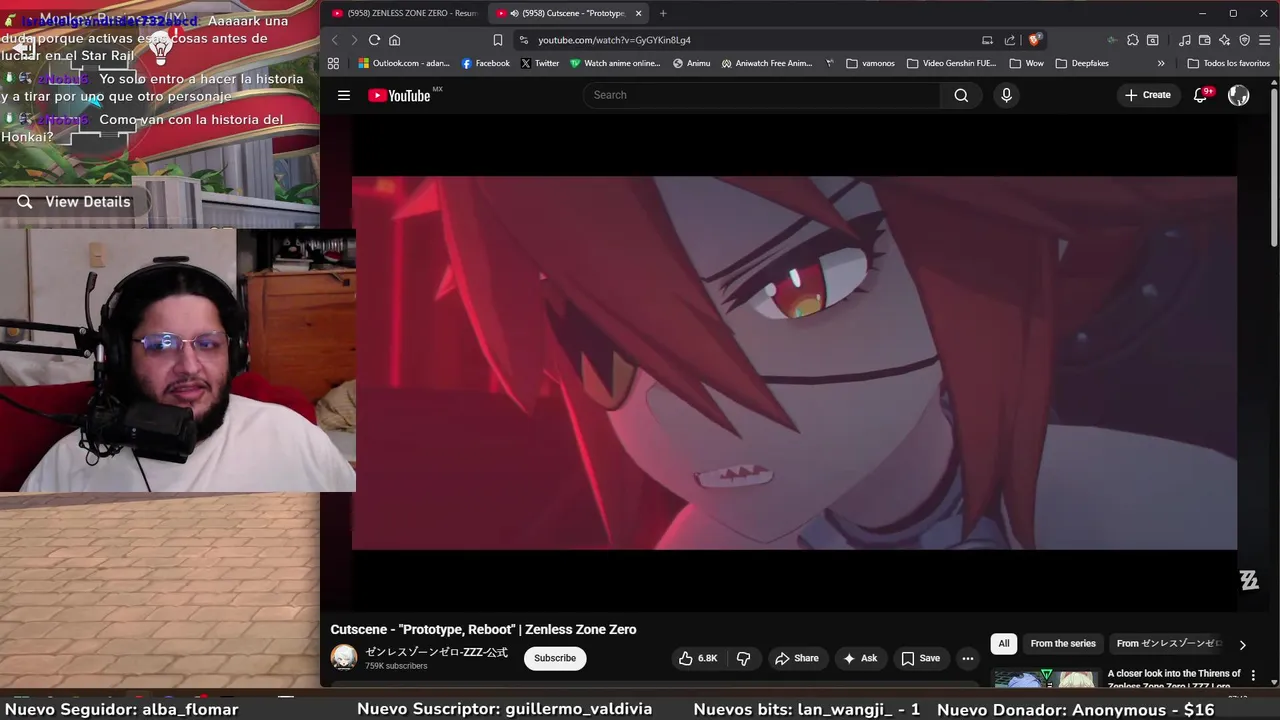Open the VPN shield icon in toolbar
Image resolution: width=1280 pixels, height=720 pixels.
(x=1245, y=40)
